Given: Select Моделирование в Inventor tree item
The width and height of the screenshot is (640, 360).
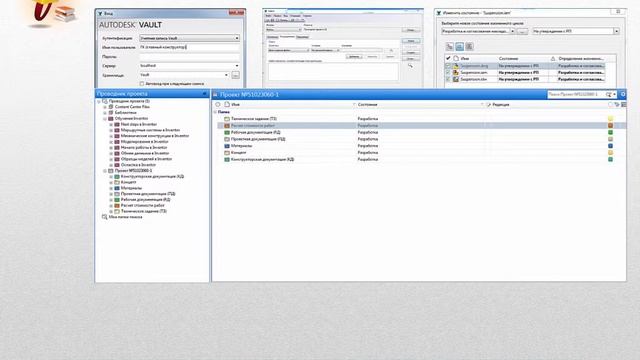Looking at the screenshot, I should pos(144,142).
